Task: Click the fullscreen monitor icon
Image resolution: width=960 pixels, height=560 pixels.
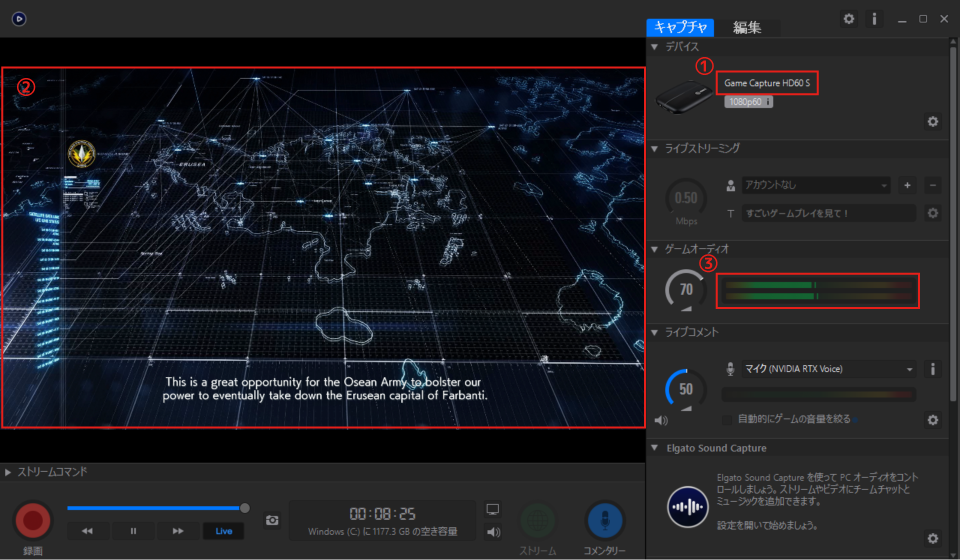Action: tap(493, 509)
